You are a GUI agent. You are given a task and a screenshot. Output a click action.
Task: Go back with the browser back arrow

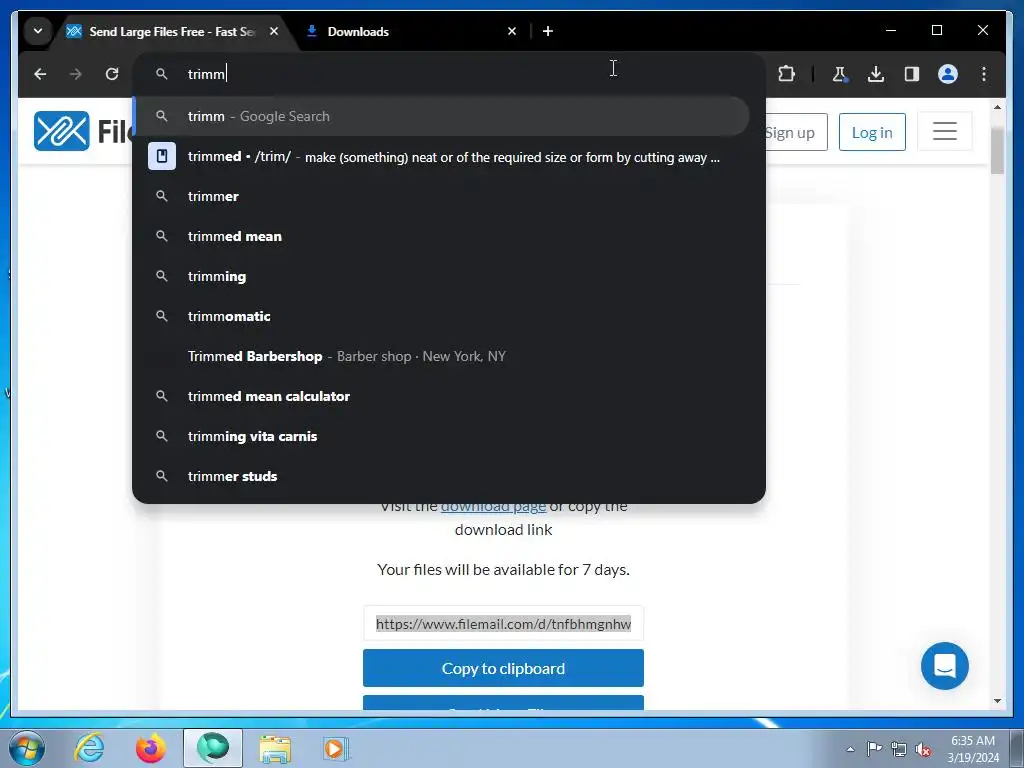coord(40,74)
